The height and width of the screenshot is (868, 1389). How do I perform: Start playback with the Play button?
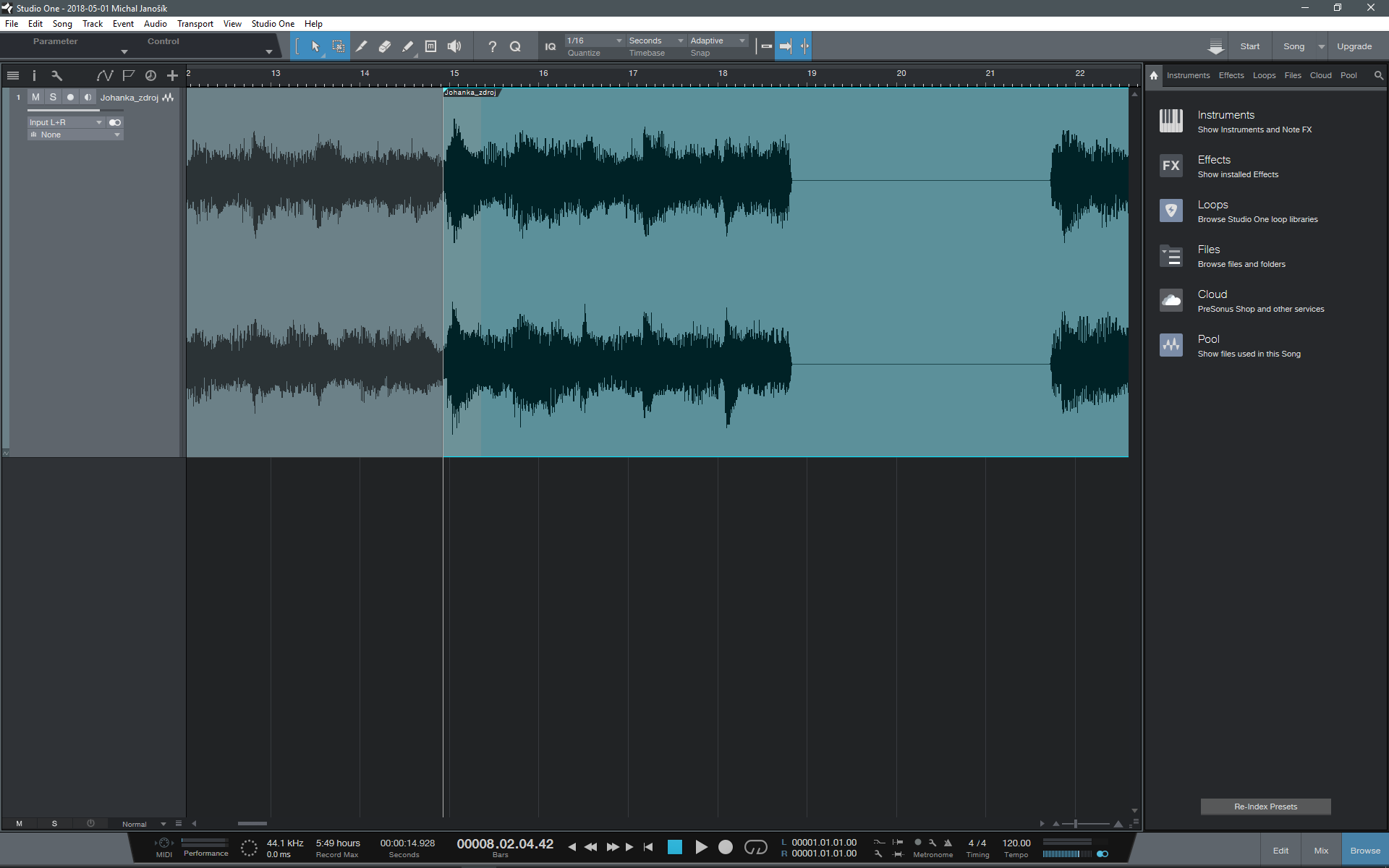[701, 847]
